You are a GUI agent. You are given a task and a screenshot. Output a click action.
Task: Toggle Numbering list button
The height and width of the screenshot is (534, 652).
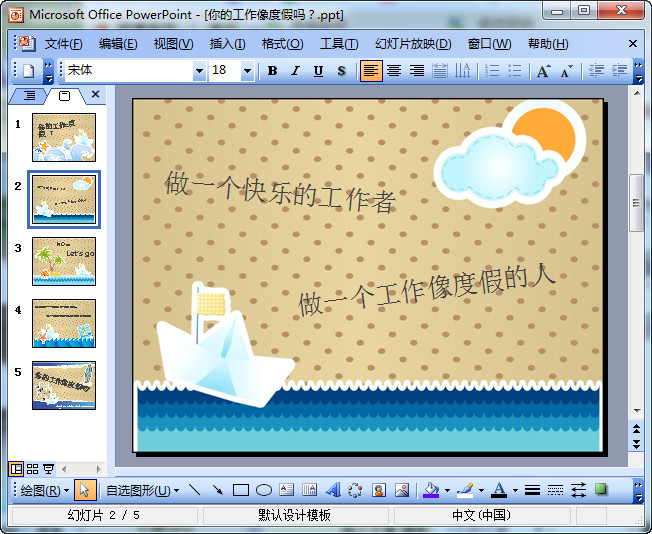point(492,71)
